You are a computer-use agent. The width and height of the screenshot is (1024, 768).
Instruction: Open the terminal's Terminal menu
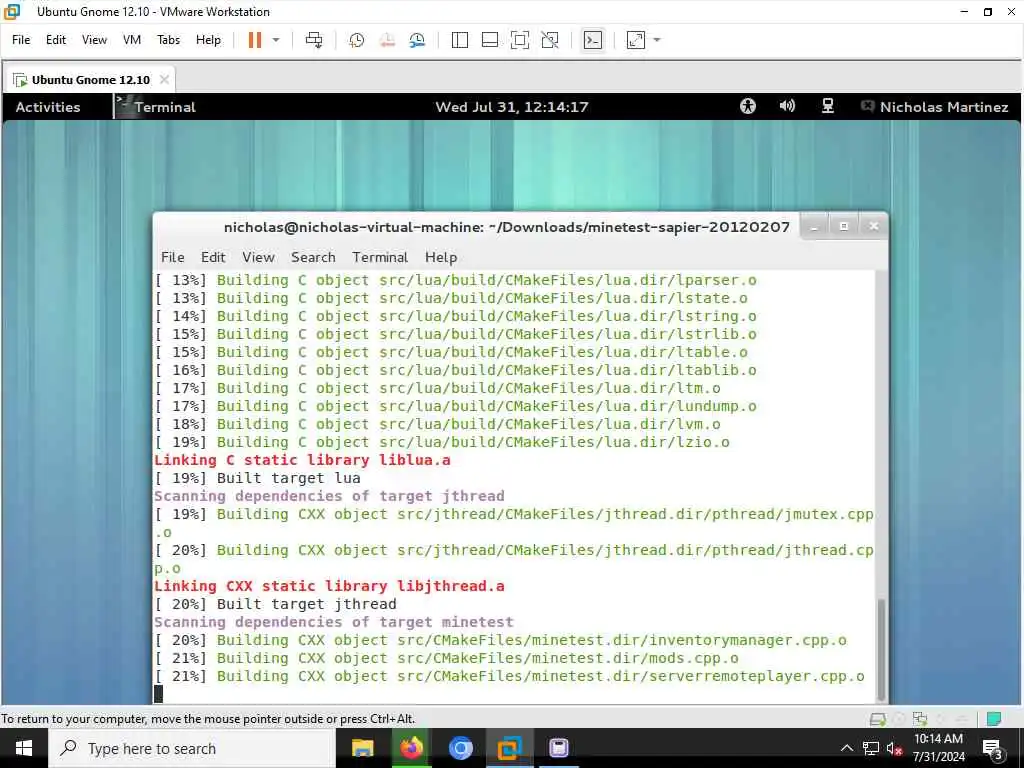[x=380, y=257]
